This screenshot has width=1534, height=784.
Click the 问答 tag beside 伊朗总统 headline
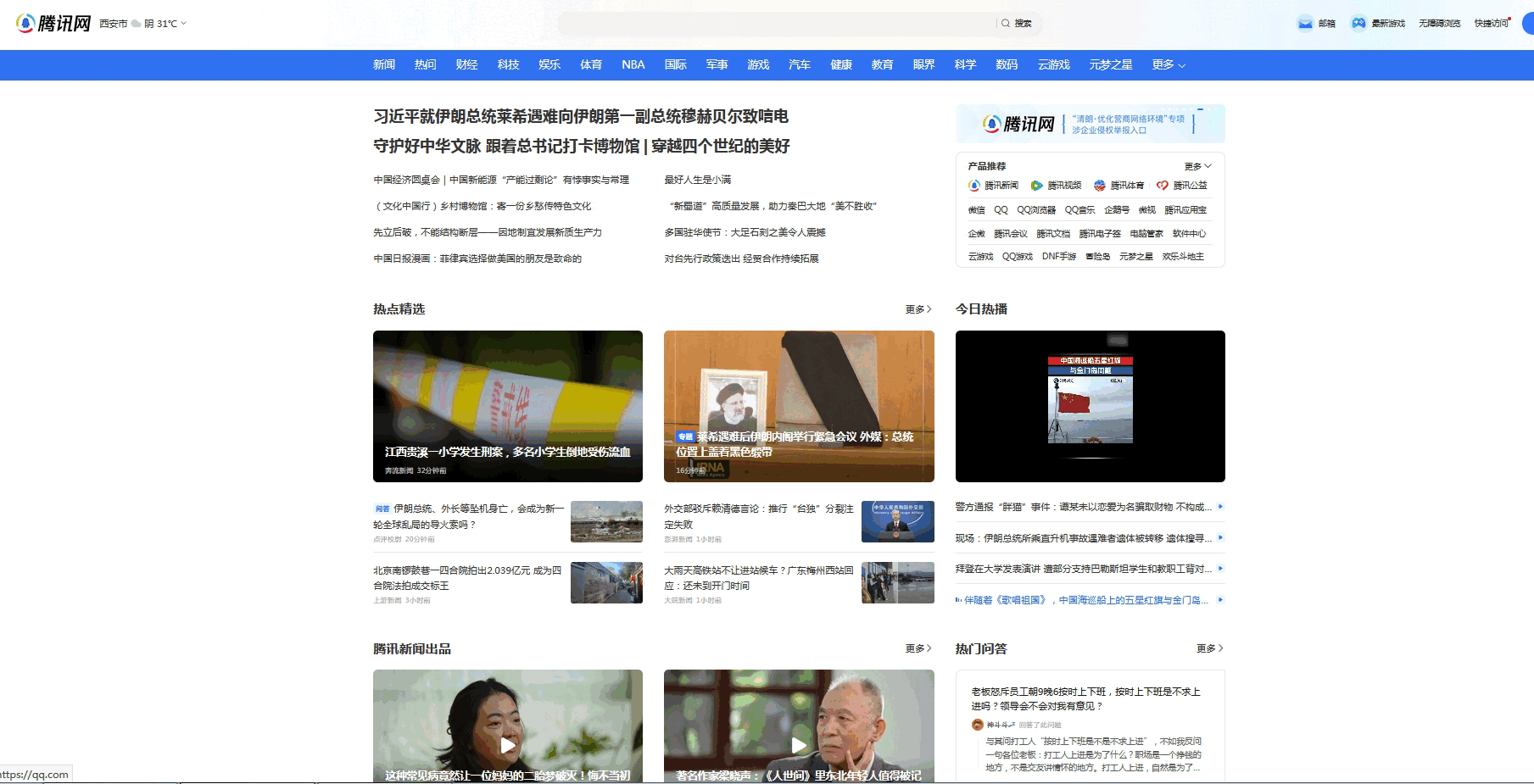[382, 509]
